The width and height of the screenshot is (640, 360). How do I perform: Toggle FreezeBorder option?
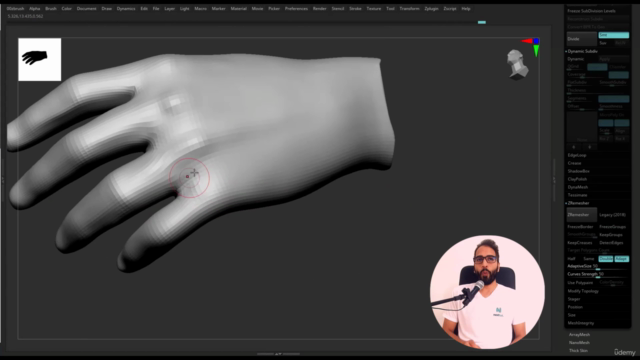coord(581,227)
